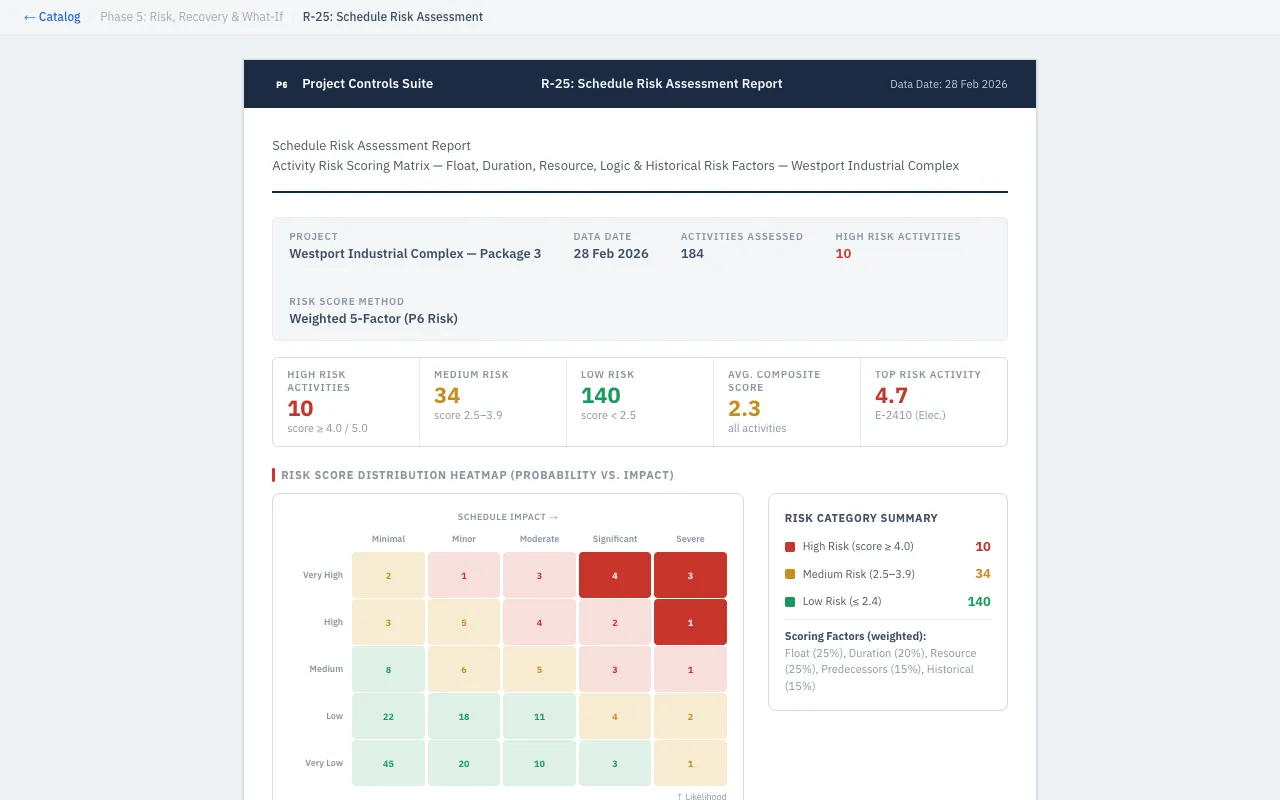
Task: Open the High Risk Activities KPI card
Action: coord(345,401)
